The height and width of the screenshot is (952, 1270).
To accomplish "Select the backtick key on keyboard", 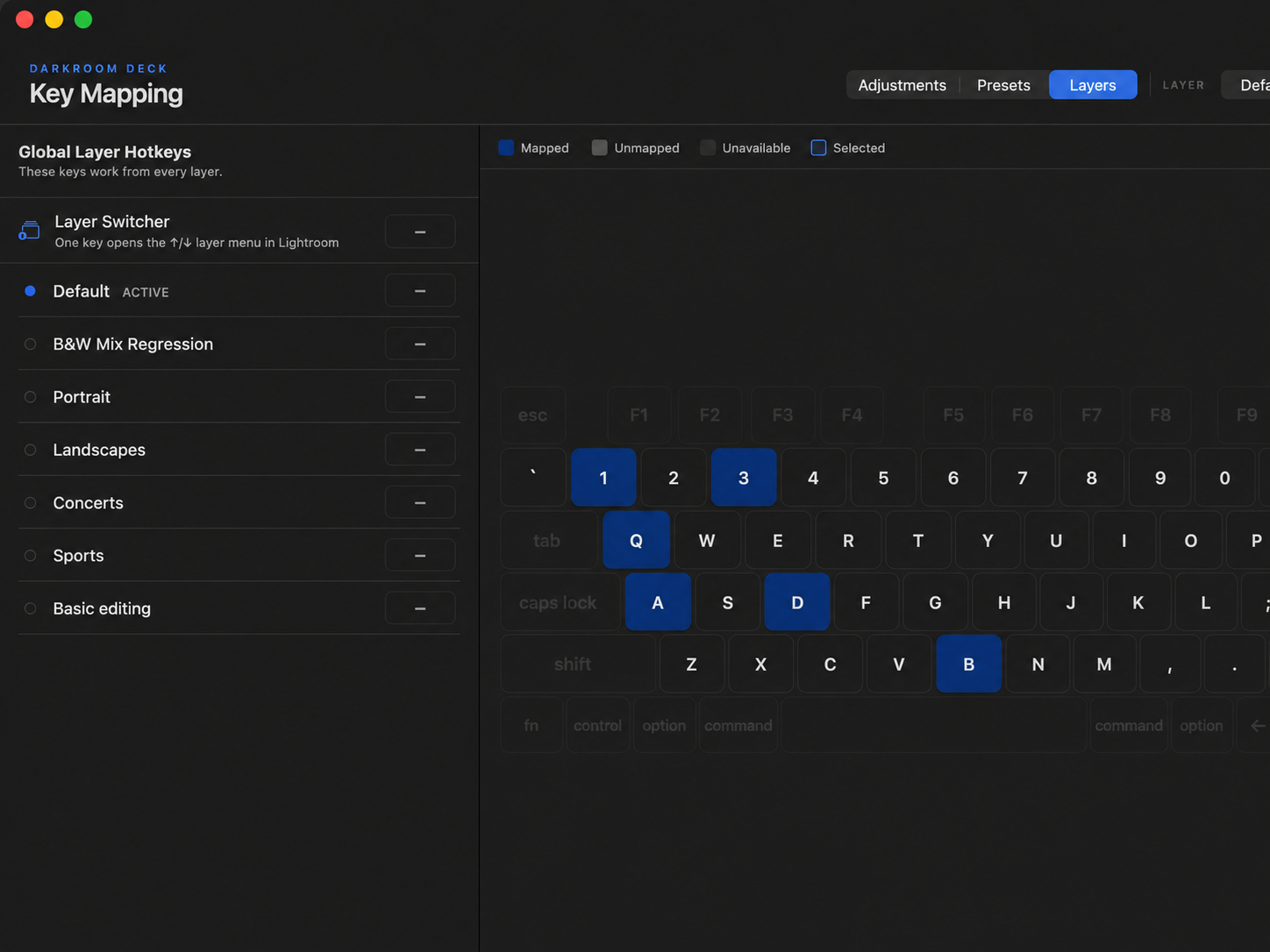I will [533, 478].
